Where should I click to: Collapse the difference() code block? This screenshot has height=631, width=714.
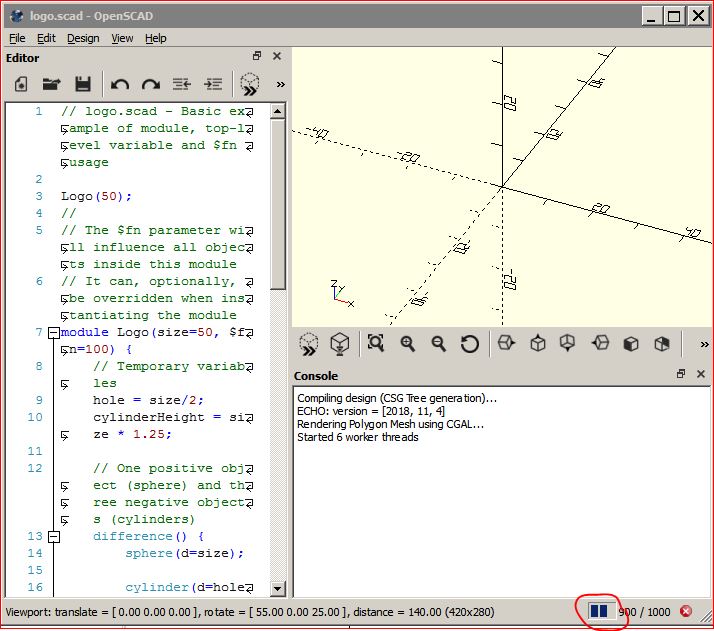[54, 536]
